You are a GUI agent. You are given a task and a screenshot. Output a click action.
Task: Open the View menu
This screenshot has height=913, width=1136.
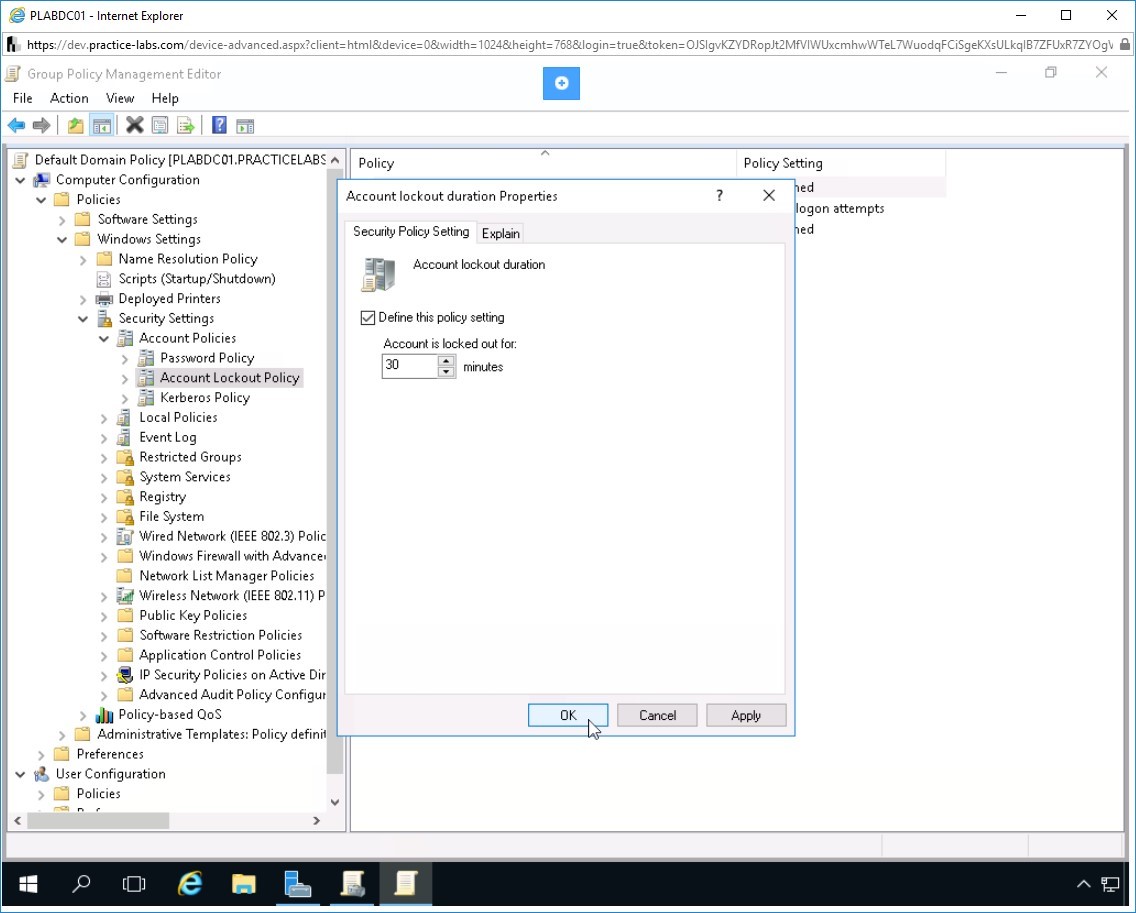[x=120, y=98]
